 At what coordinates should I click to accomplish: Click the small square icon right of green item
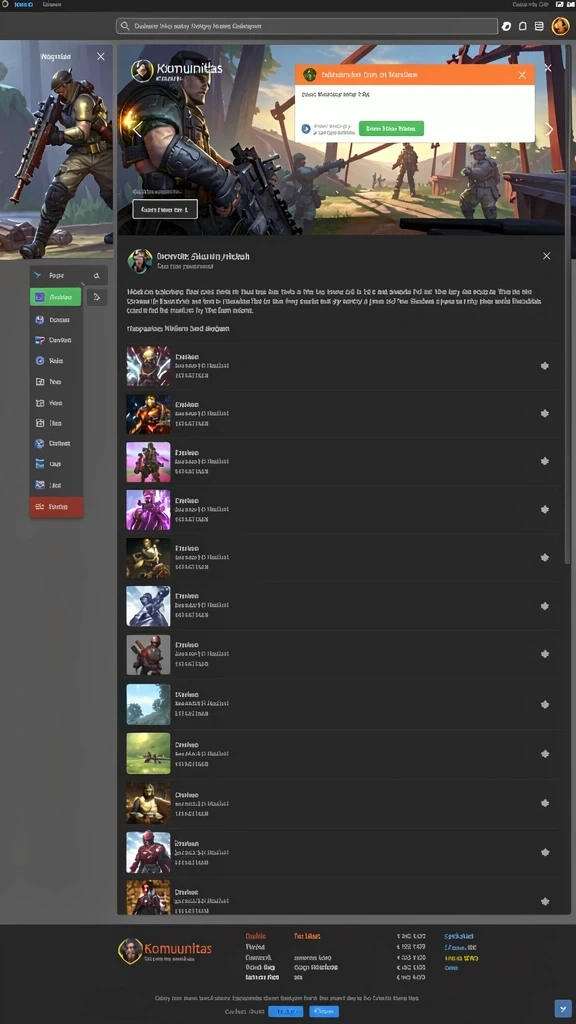(97, 297)
